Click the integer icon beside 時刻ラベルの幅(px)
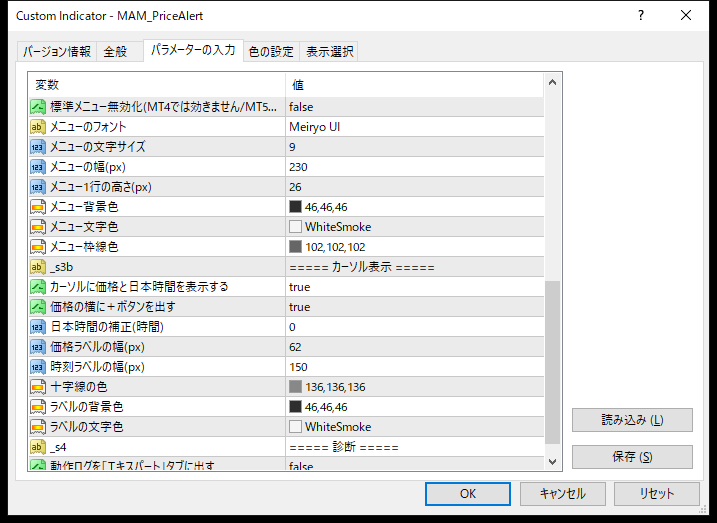717x523 pixels. pos(38,367)
